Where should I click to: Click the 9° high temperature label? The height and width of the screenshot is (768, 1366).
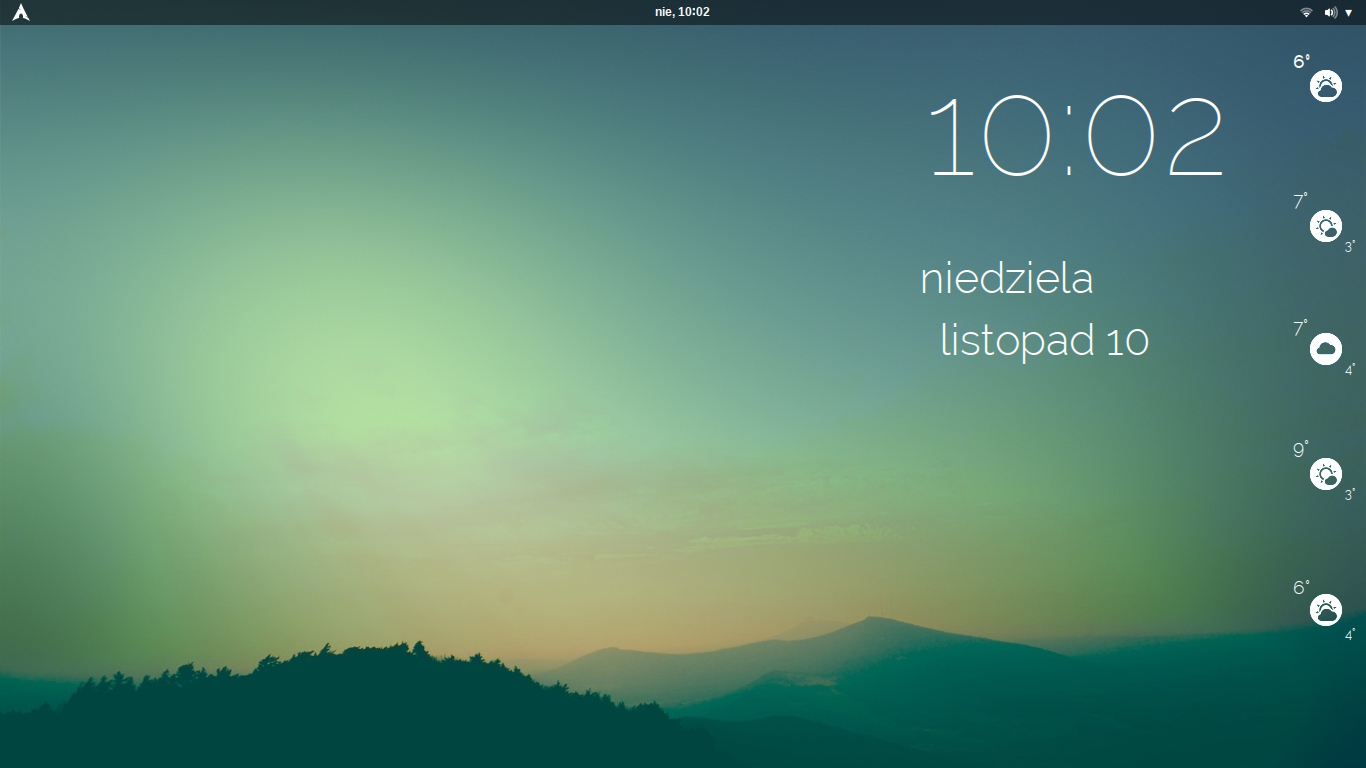1300,450
